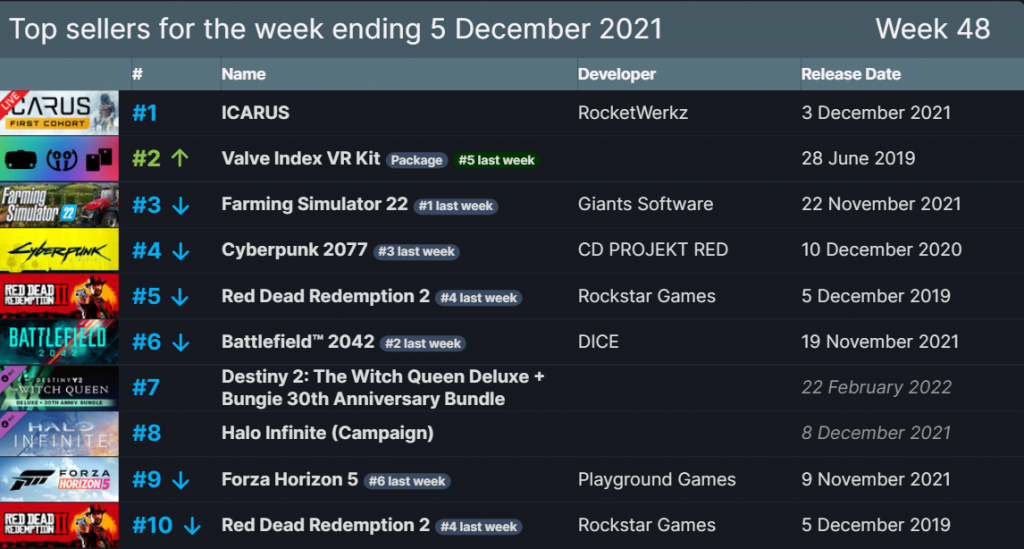Open the Battlefield 2042 thumbnail
This screenshot has width=1024, height=549.
pos(59,342)
